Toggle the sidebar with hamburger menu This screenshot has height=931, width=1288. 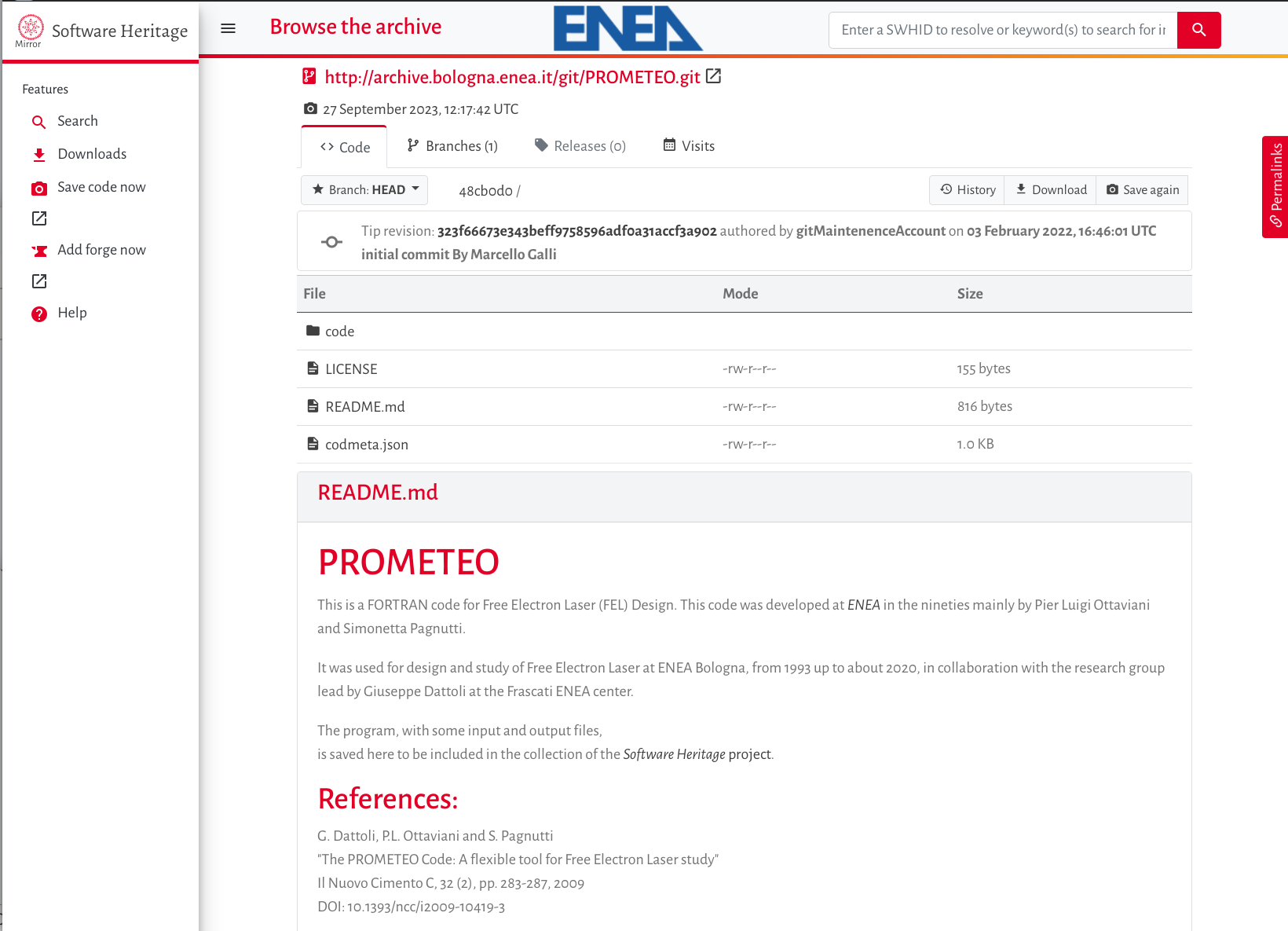(228, 27)
